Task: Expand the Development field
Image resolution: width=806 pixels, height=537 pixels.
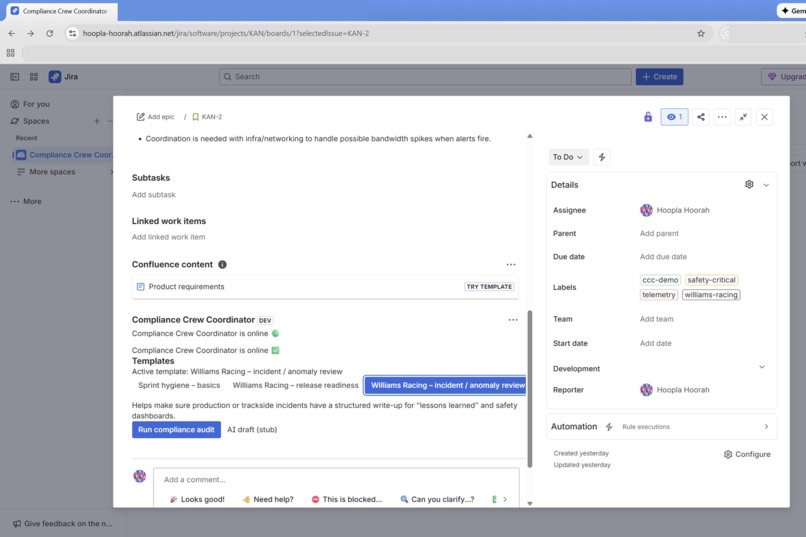Action: pos(762,367)
